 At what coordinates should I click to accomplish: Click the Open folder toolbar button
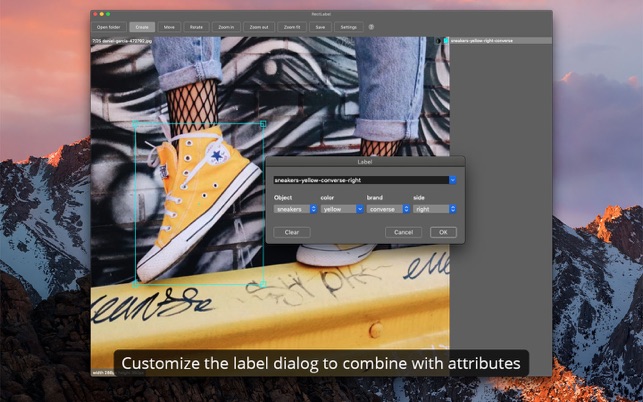tap(108, 27)
